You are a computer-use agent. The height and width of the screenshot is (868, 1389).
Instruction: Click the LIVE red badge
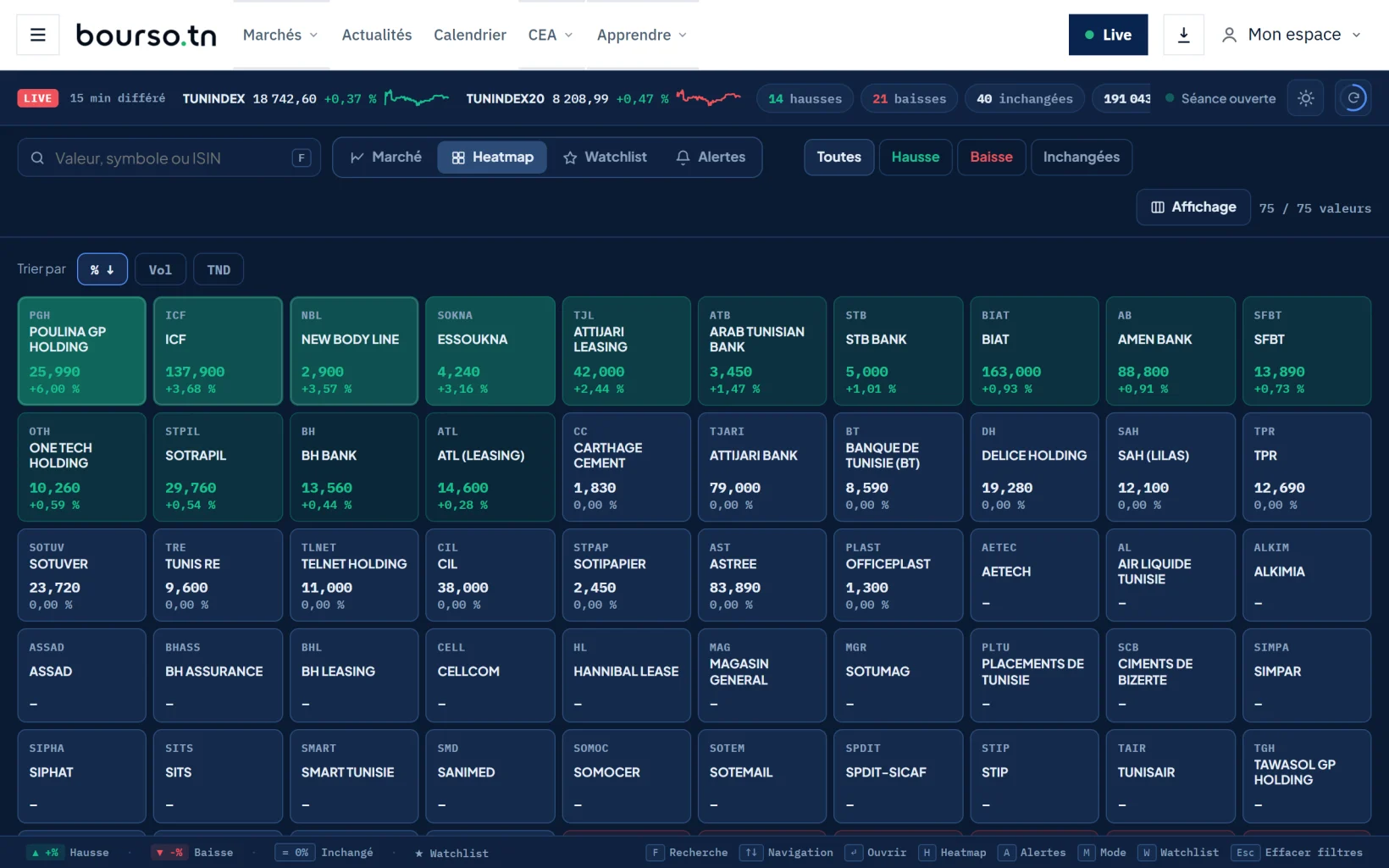pos(37,98)
